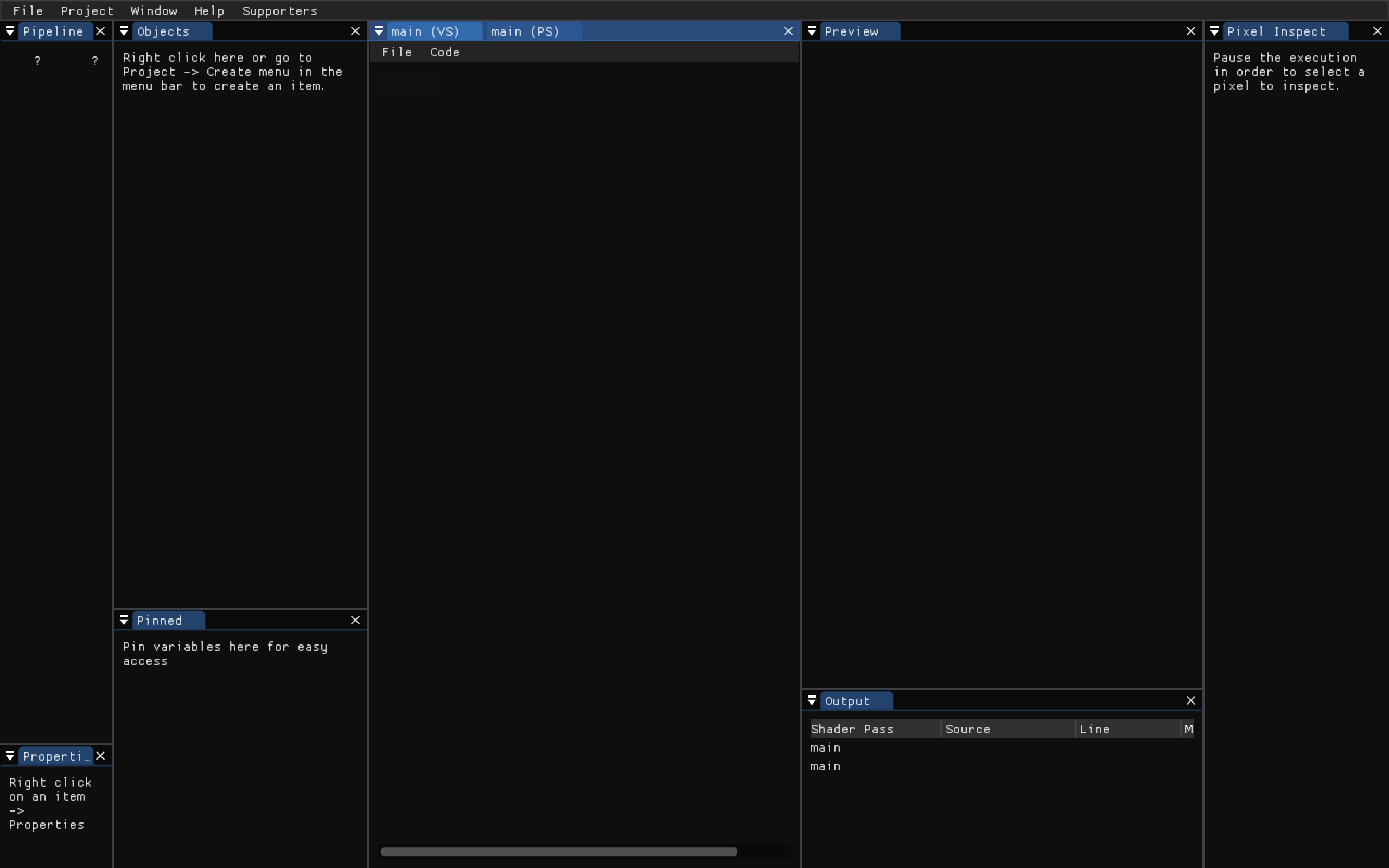Open the Output panel dock options arrow

pyautogui.click(x=812, y=701)
